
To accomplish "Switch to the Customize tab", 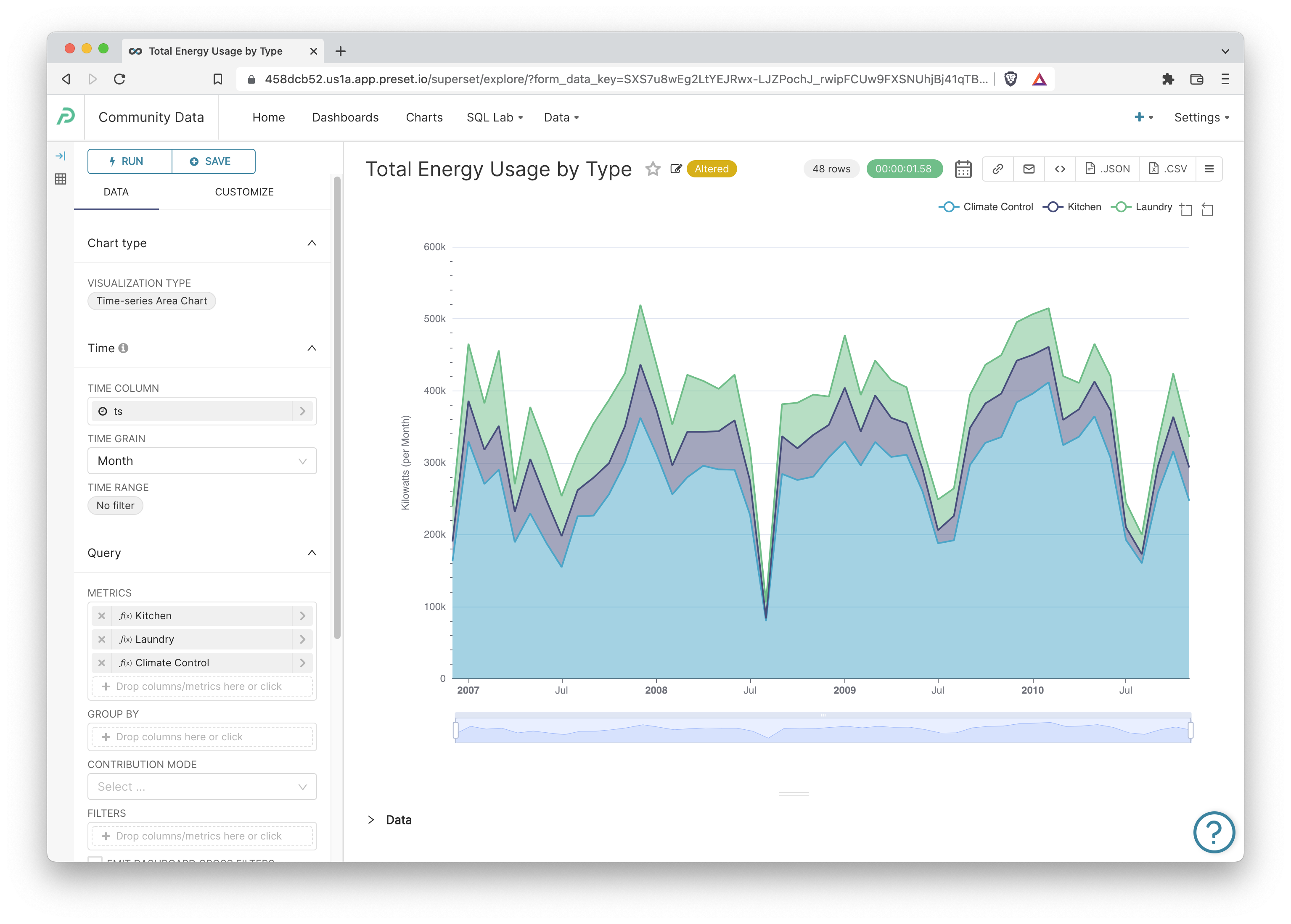I will click(244, 192).
